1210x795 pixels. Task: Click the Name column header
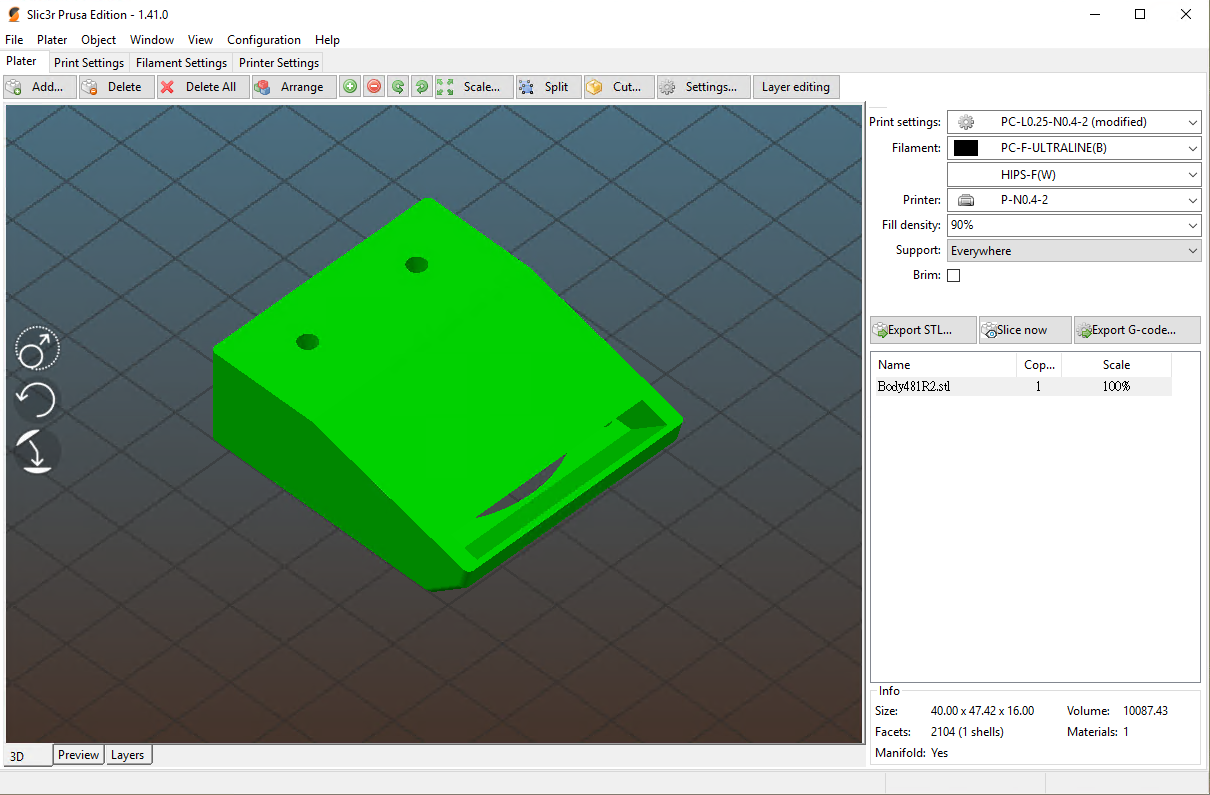[x=944, y=365]
